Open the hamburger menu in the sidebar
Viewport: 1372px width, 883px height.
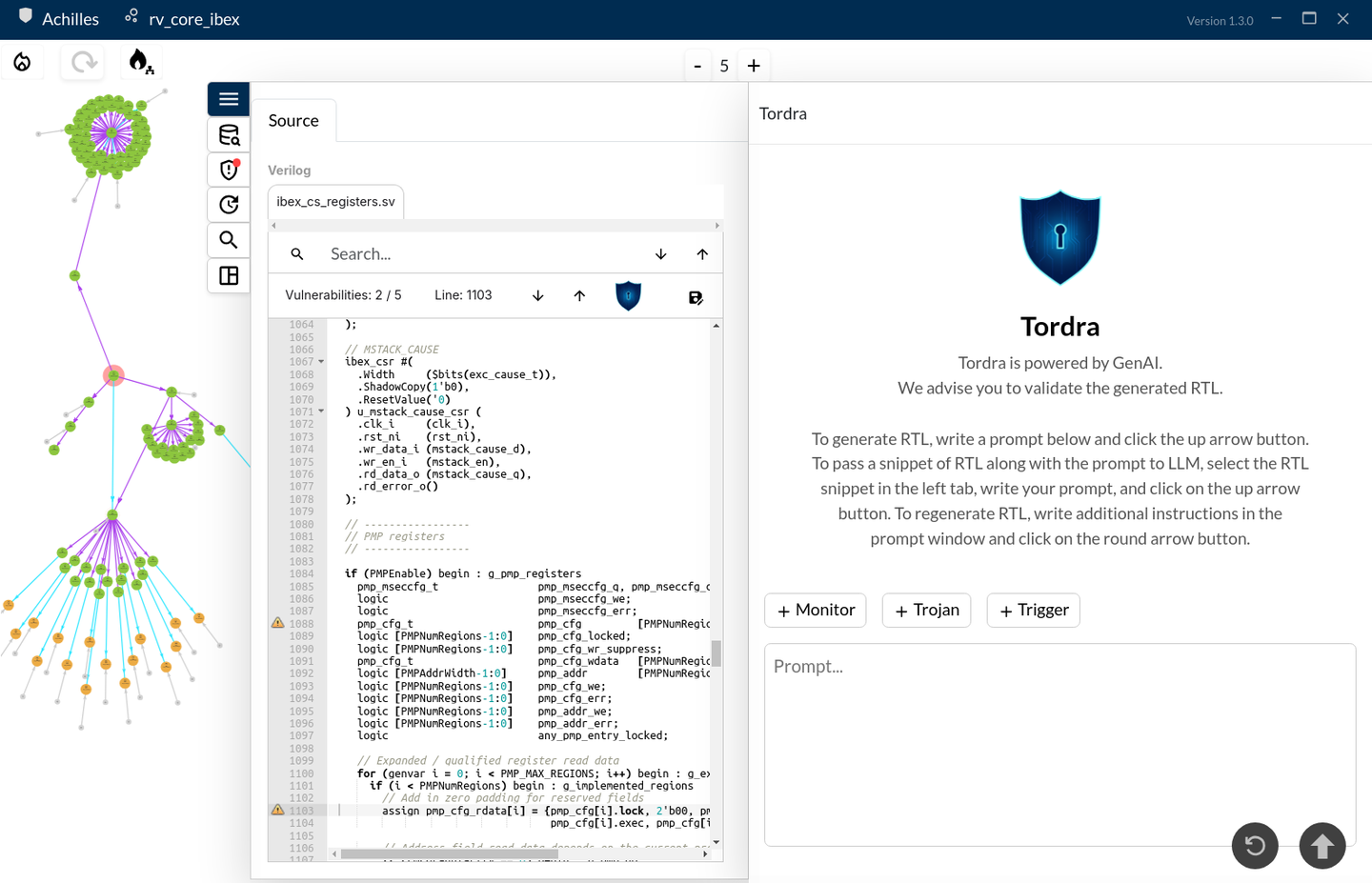(x=229, y=99)
